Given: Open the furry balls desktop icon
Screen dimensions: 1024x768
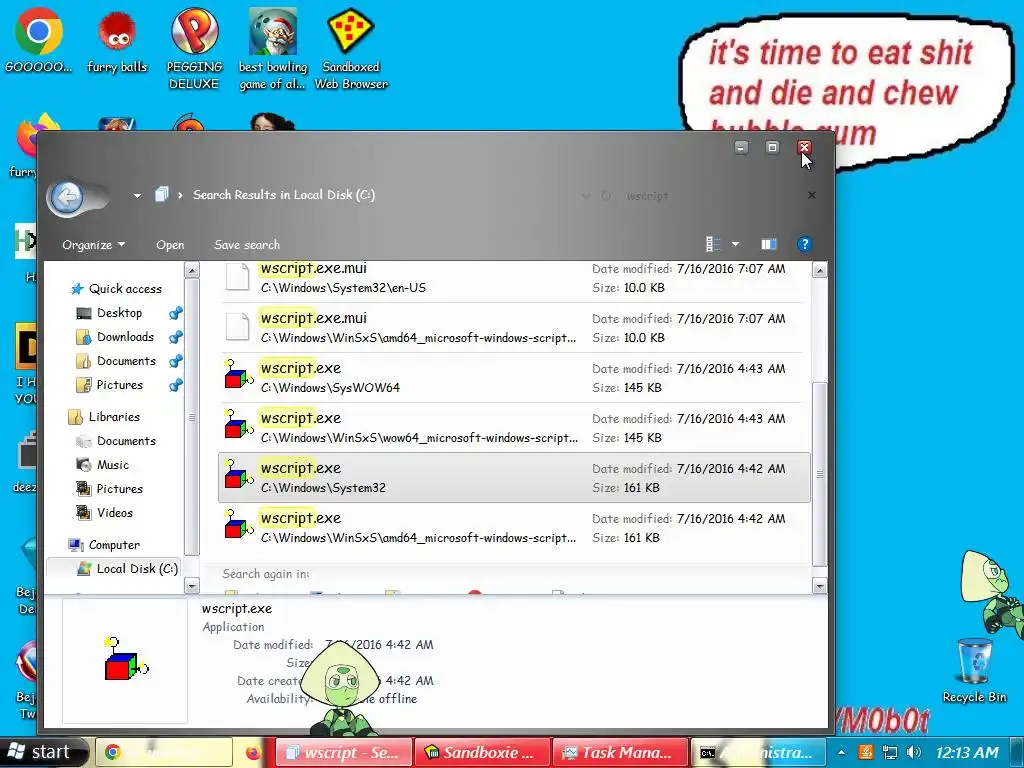Looking at the screenshot, I should (117, 40).
